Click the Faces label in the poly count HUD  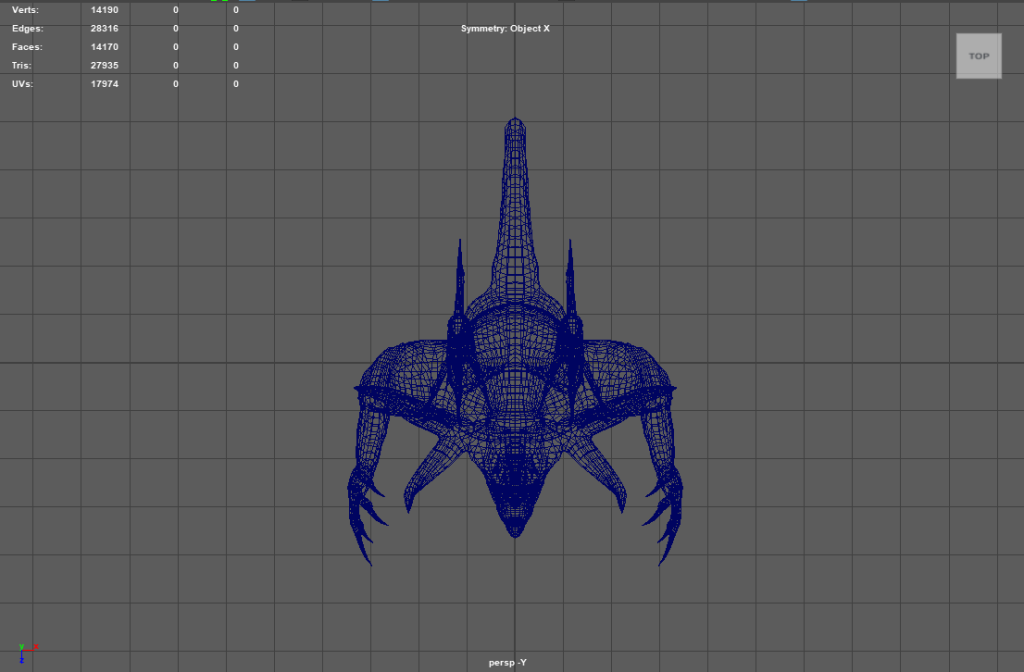[27, 47]
